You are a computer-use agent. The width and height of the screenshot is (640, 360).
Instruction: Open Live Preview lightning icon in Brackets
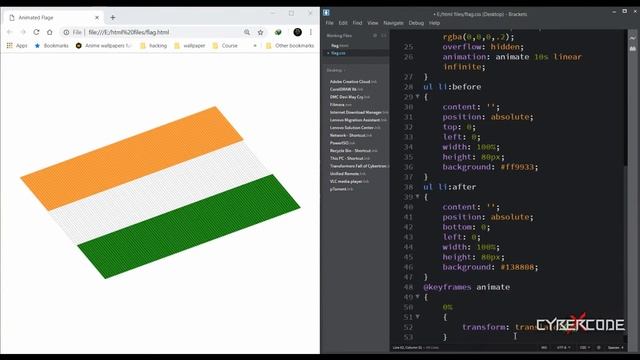point(633,38)
